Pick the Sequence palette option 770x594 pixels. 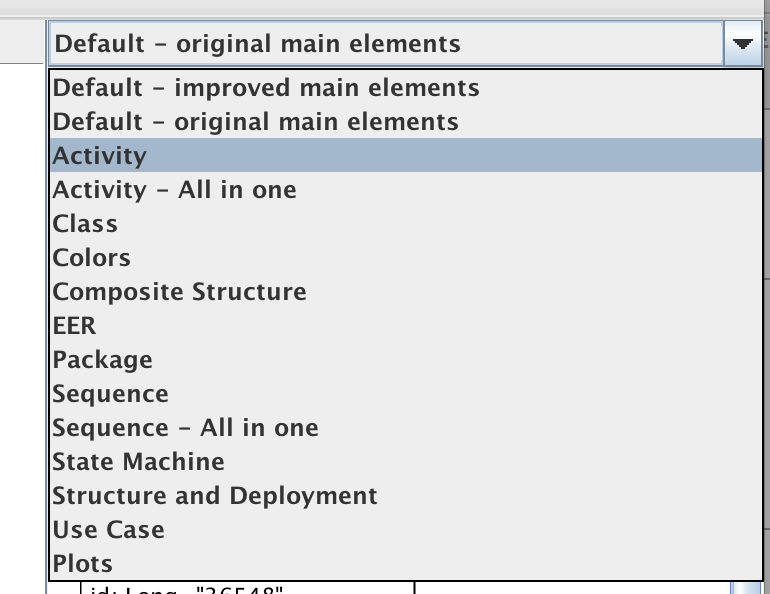coord(406,393)
